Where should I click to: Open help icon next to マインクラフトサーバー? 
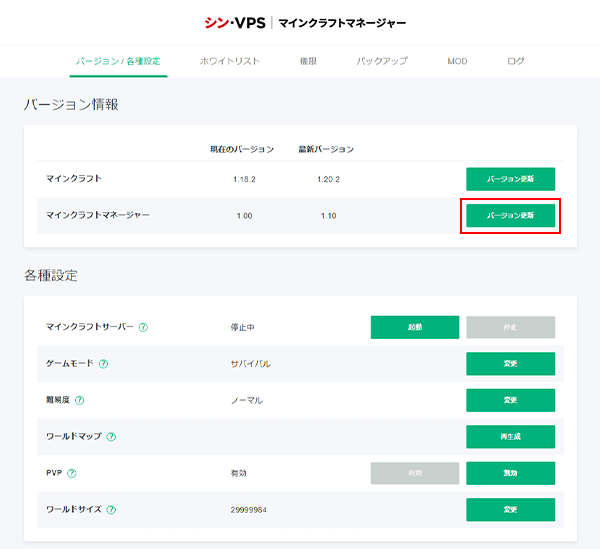click(143, 327)
